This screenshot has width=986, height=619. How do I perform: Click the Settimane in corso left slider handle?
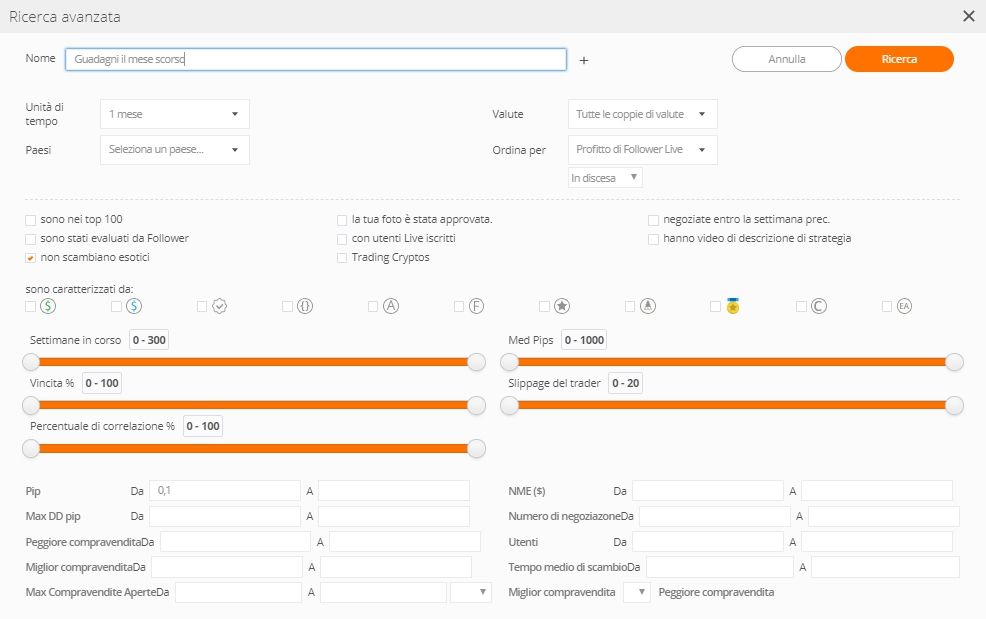tap(31, 362)
